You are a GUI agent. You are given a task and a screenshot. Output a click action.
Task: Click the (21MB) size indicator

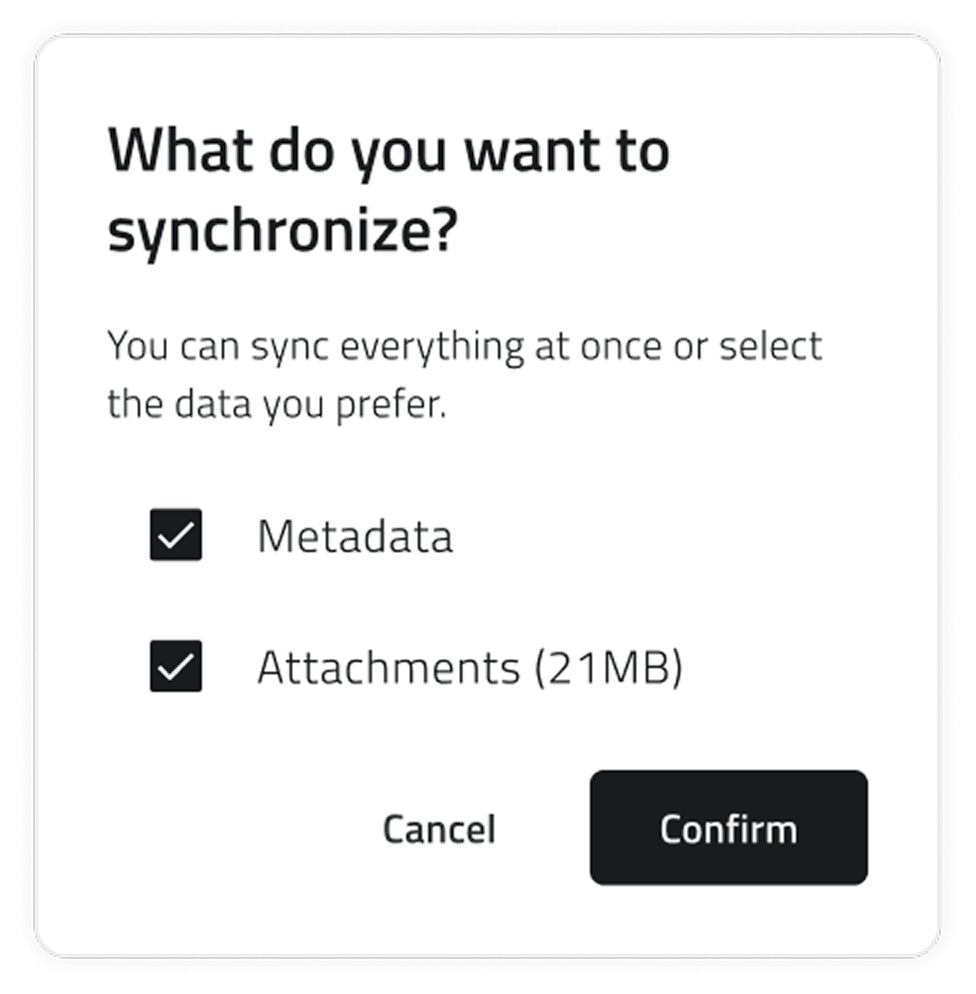(608, 668)
